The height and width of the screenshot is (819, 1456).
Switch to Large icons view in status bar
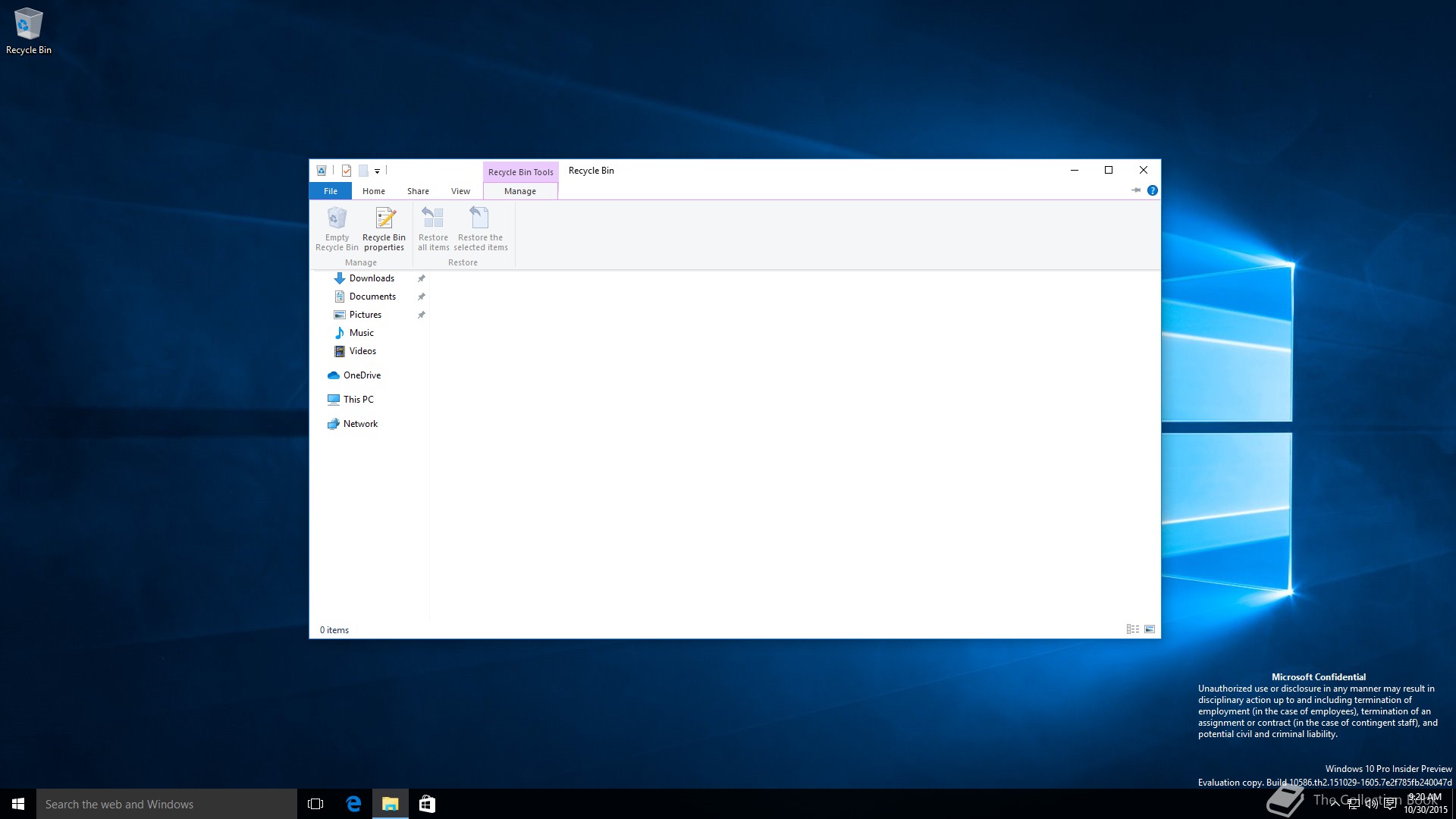(x=1150, y=629)
